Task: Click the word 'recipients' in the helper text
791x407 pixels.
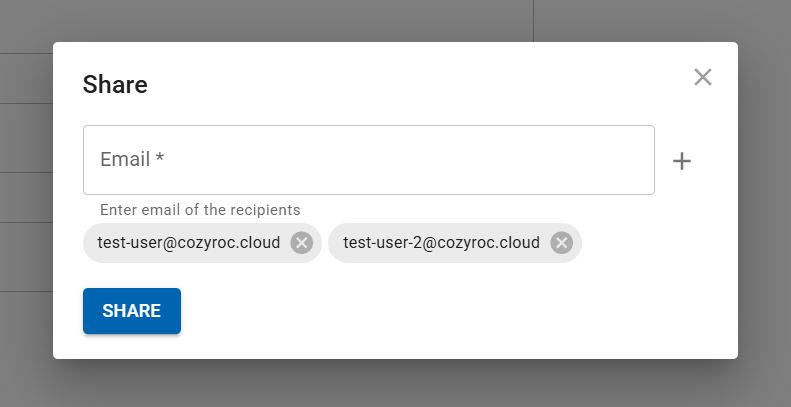Action: 269,210
